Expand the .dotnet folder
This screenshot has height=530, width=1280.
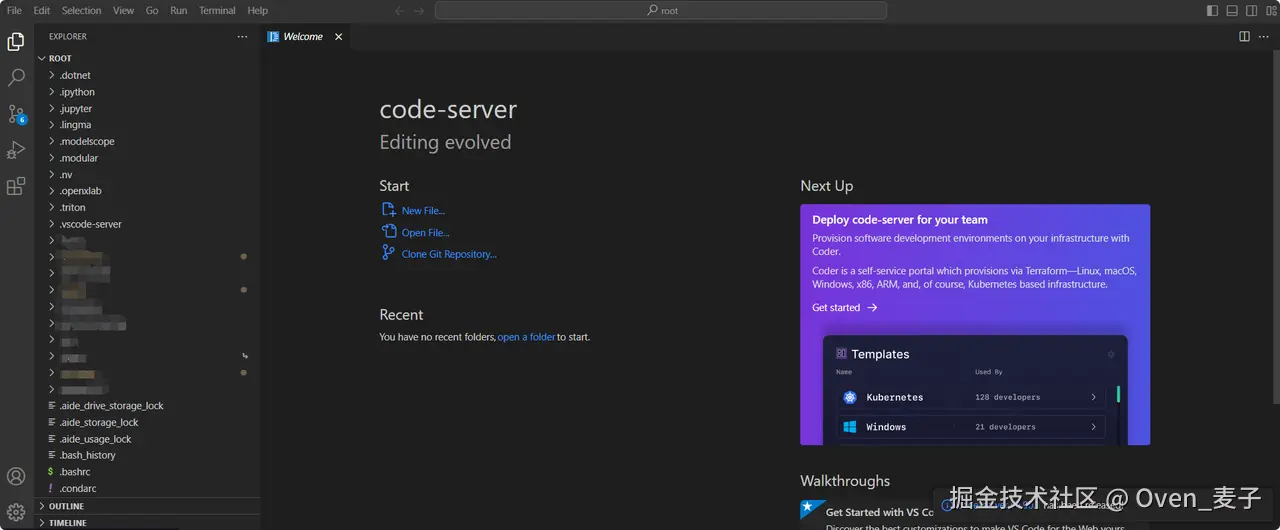147,75
